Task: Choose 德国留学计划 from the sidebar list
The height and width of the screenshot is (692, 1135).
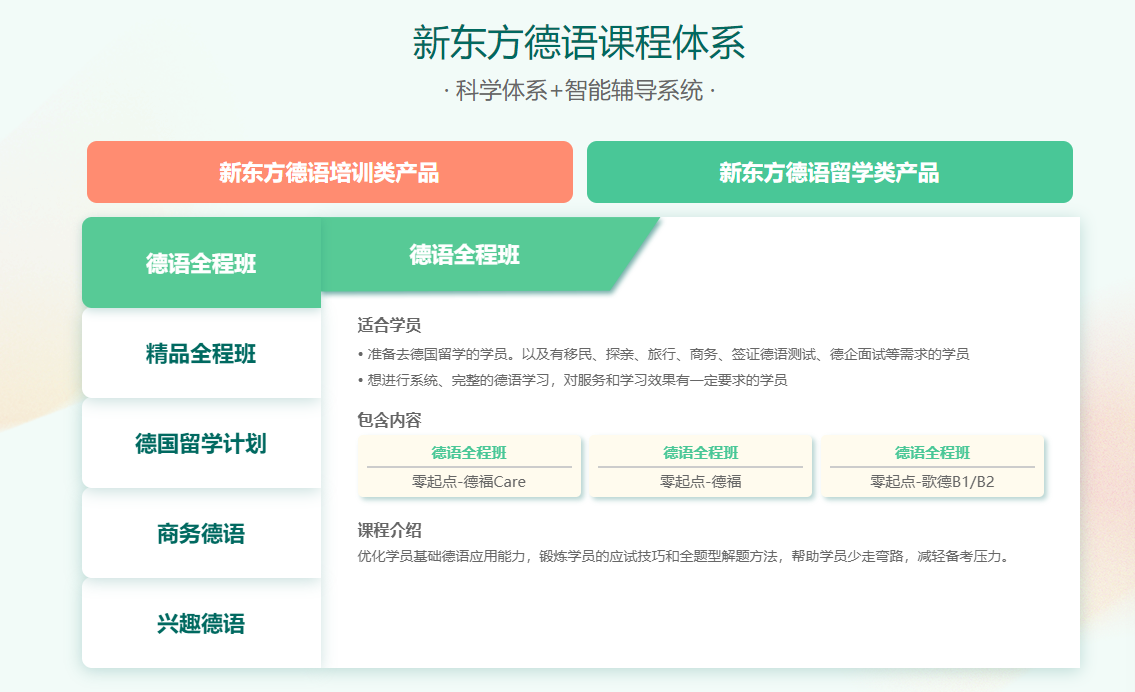Action: click(x=201, y=444)
